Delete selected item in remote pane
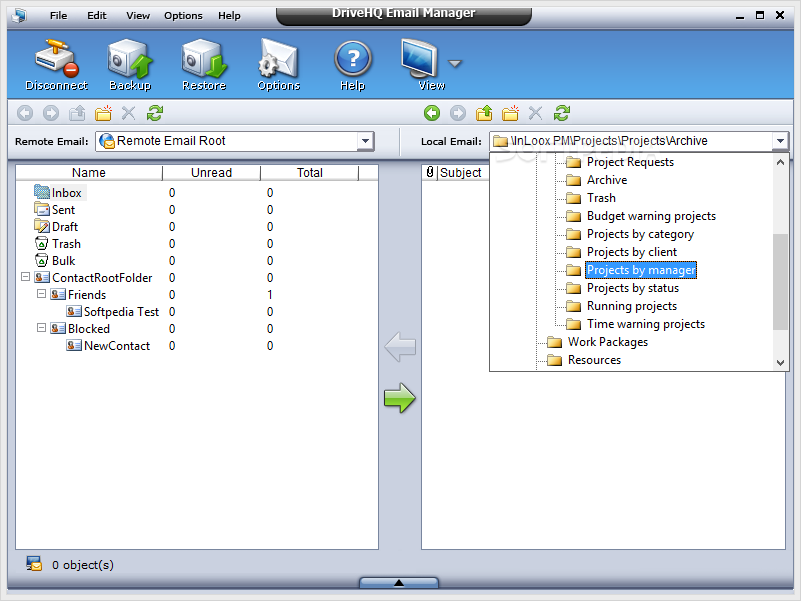 129,113
